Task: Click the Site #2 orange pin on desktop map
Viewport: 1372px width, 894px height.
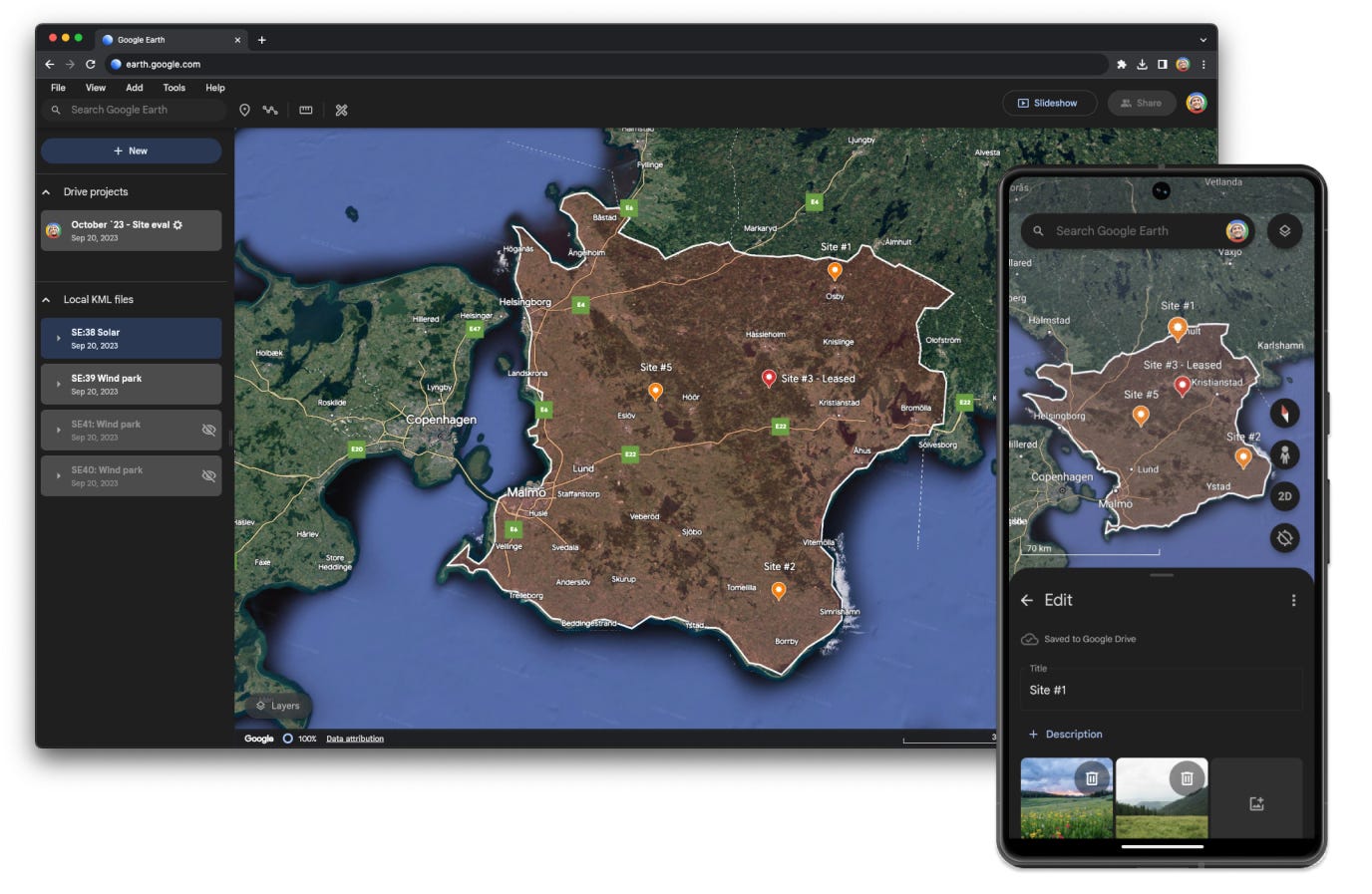Action: point(779,590)
